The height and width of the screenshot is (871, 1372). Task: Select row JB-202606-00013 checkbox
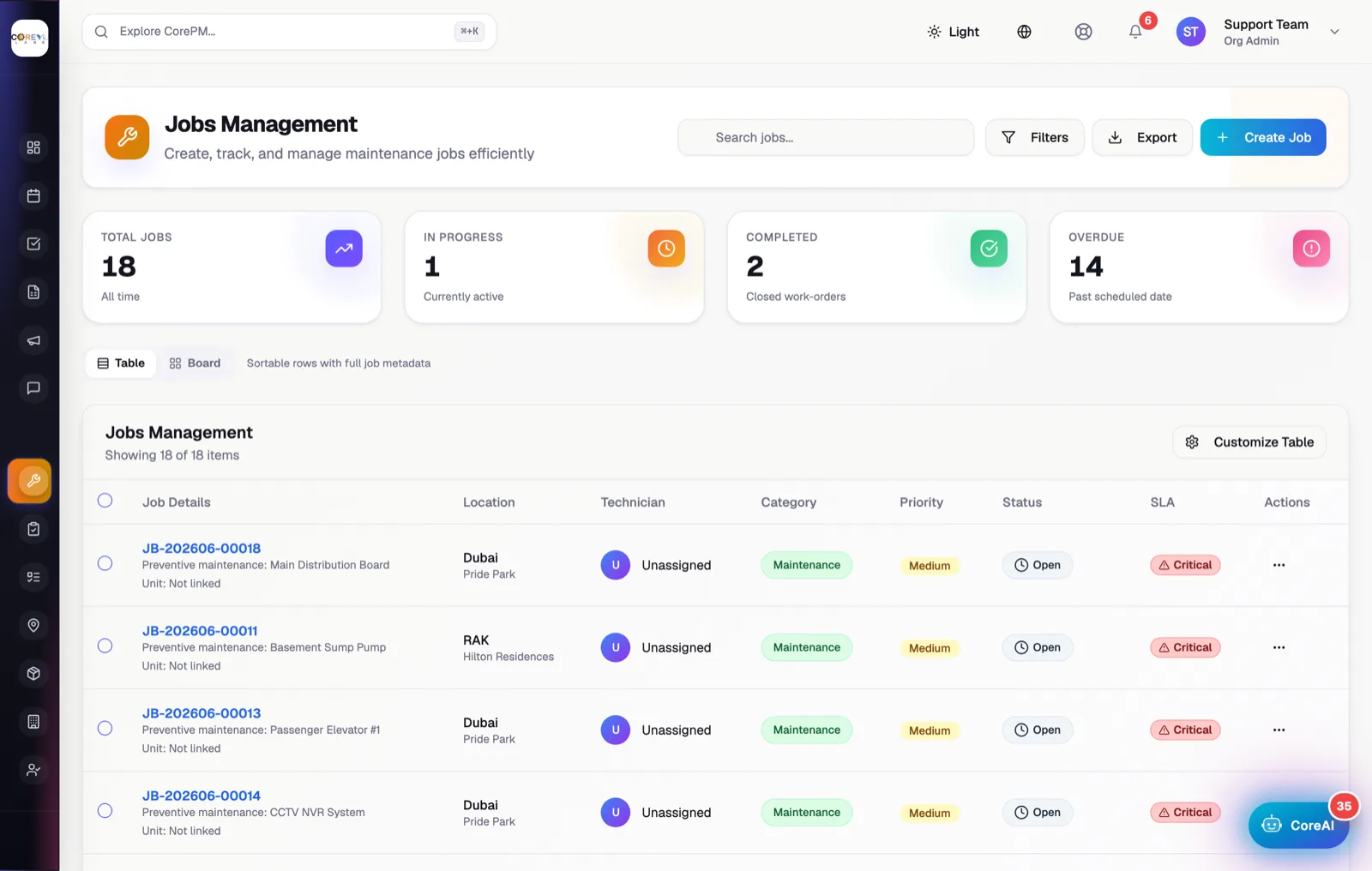[105, 728]
